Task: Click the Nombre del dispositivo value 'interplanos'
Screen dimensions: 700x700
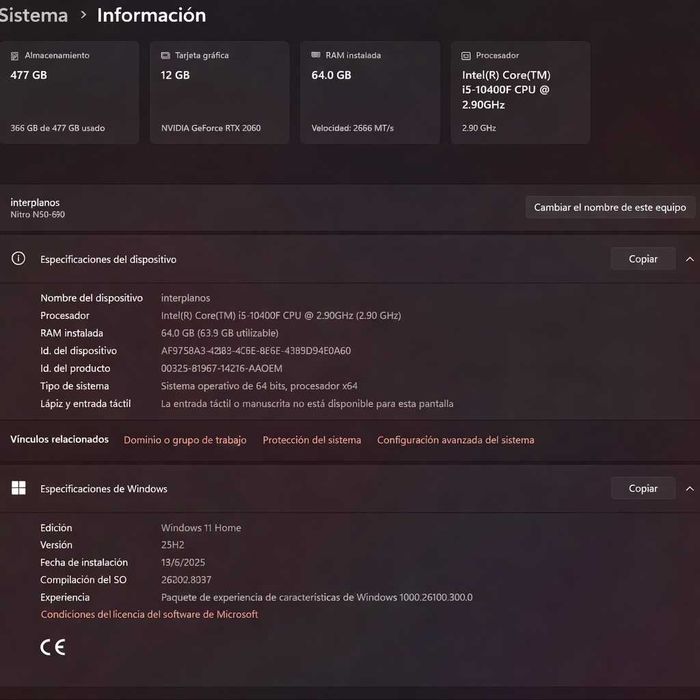Action: [185, 298]
